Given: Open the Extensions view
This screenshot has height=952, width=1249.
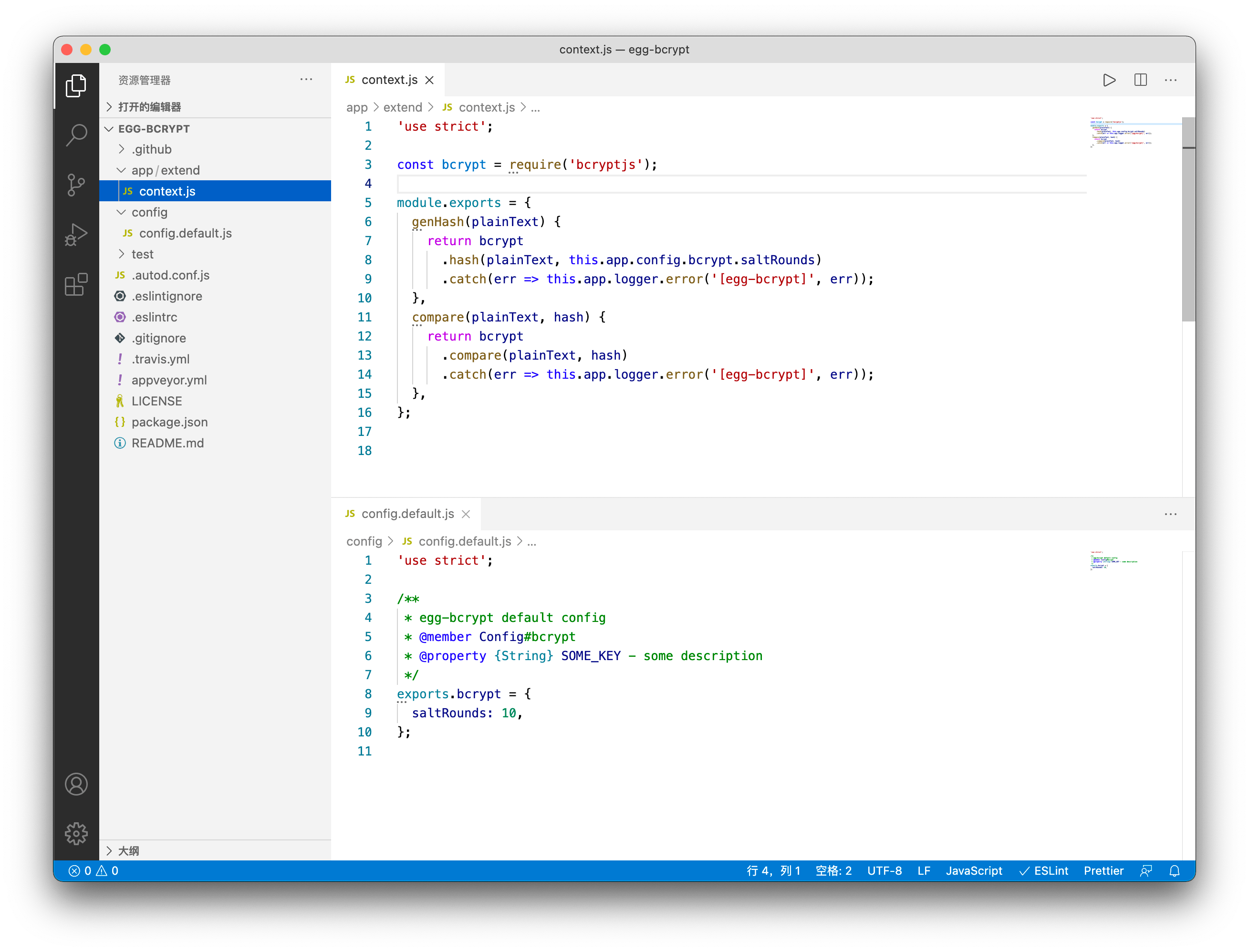Looking at the screenshot, I should coord(76,284).
